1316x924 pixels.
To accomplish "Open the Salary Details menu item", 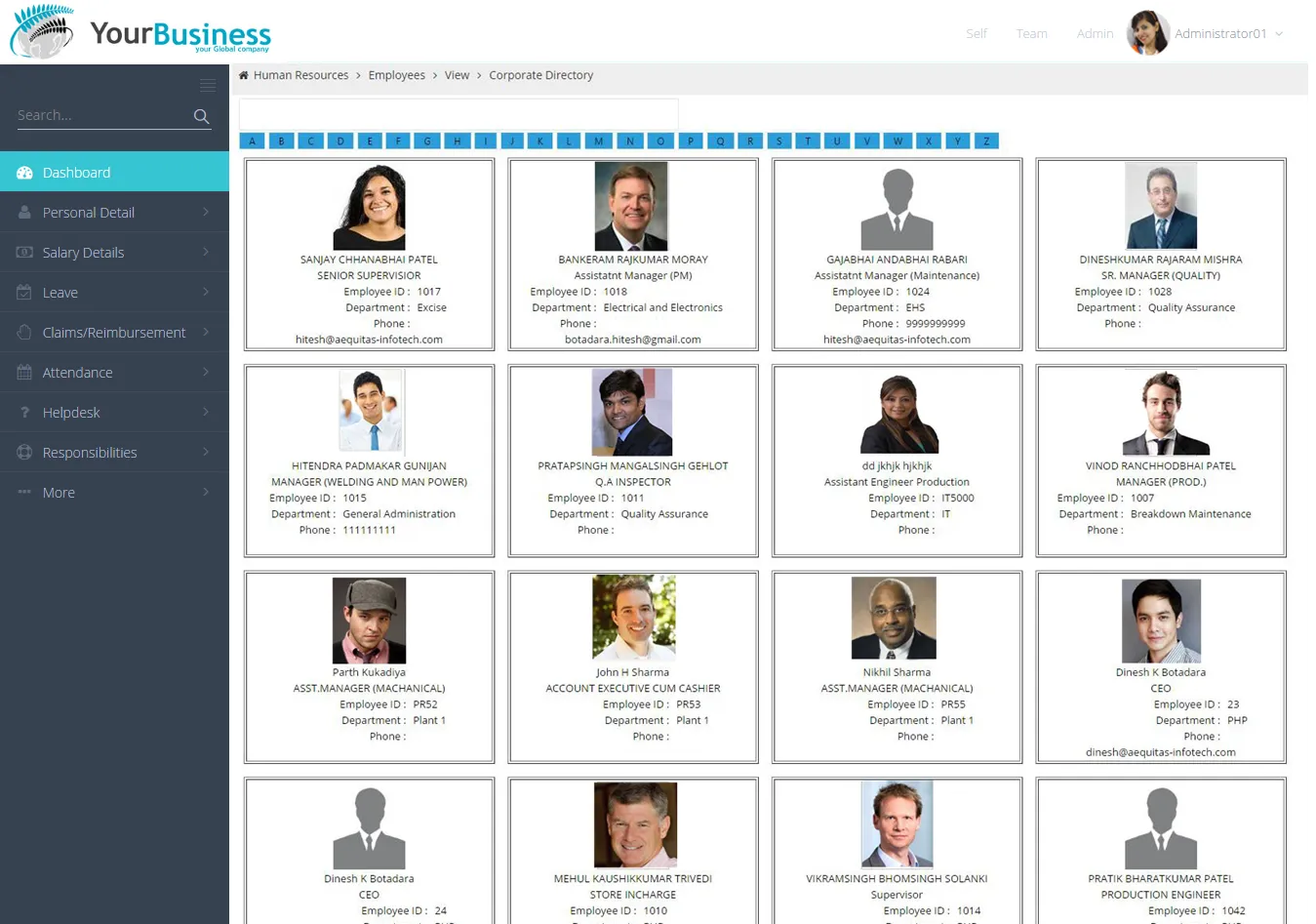I will coord(114,252).
